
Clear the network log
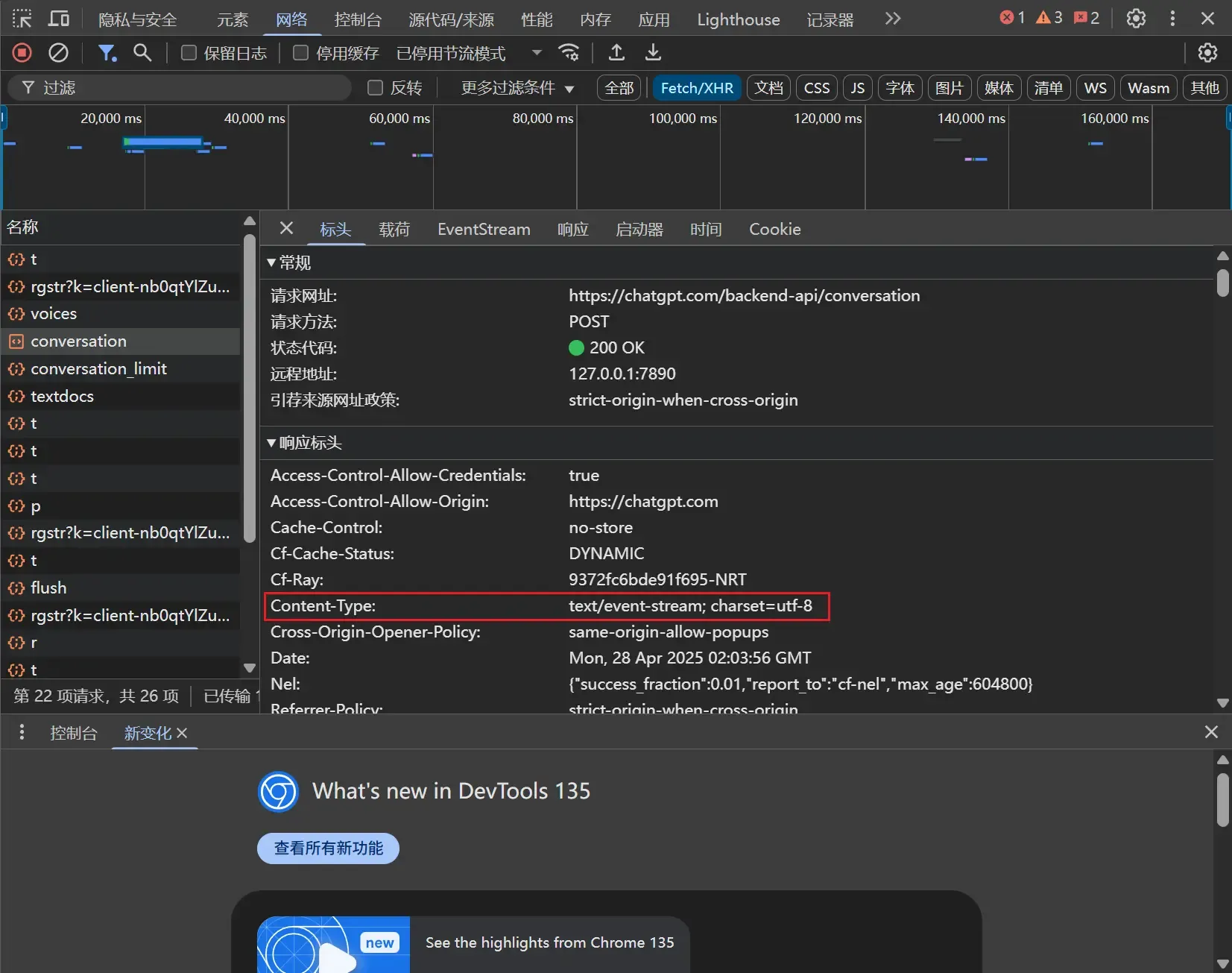(x=58, y=53)
